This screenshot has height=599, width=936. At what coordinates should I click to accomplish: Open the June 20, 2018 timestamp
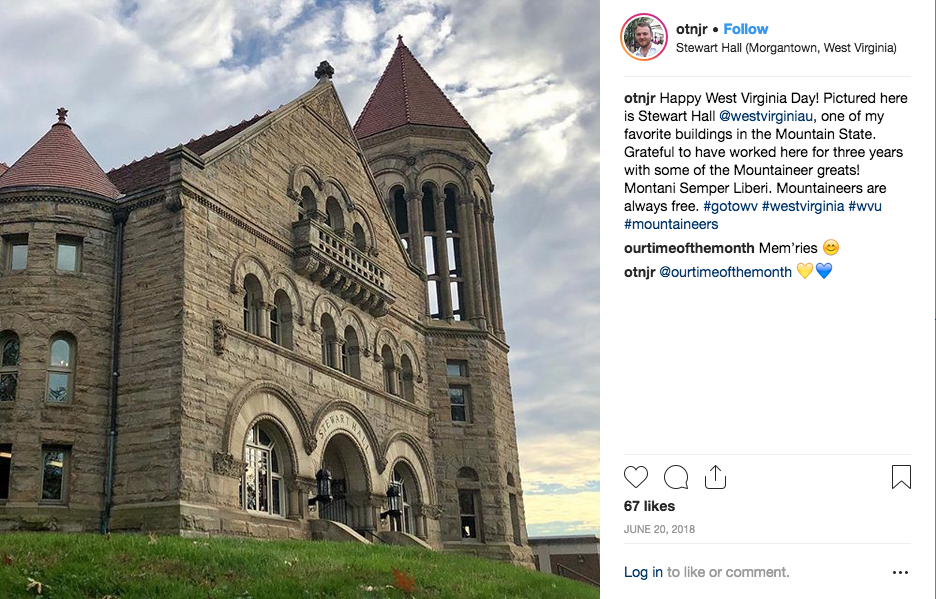(x=659, y=529)
